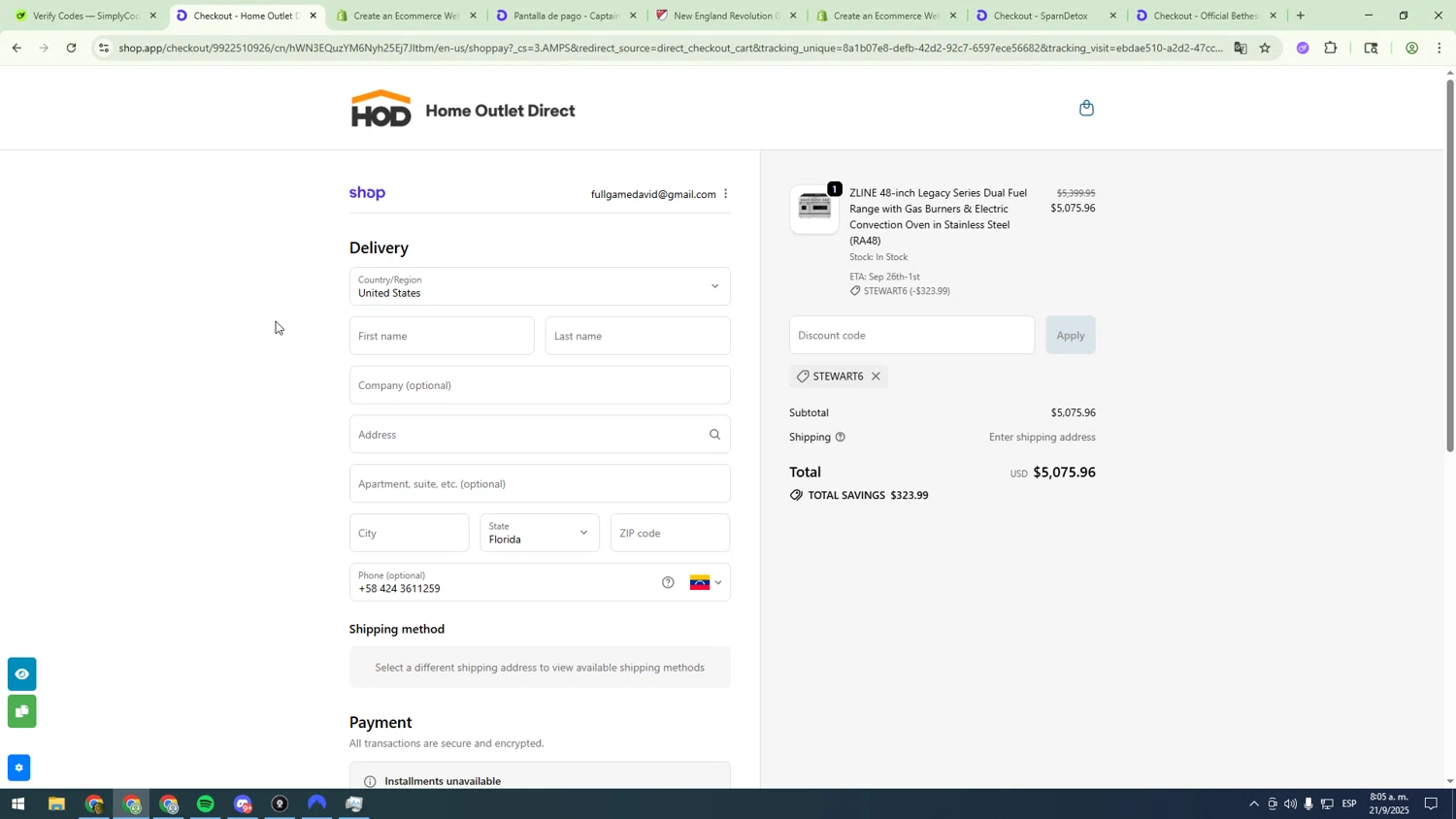This screenshot has height=819, width=1456.
Task: Reload the current page
Action: [71, 48]
